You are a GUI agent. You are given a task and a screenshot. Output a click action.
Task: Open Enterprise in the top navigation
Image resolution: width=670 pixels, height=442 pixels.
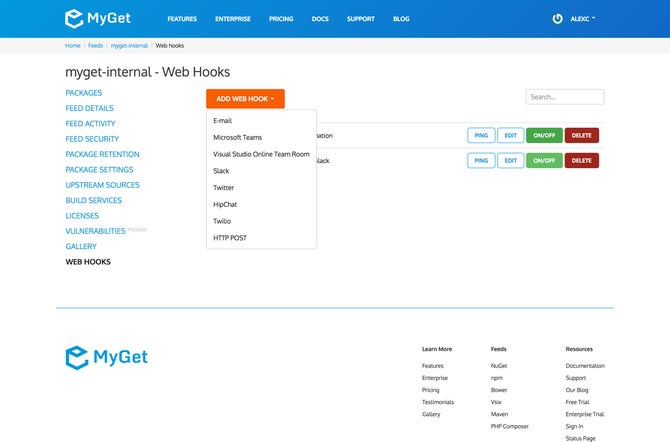coord(233,19)
